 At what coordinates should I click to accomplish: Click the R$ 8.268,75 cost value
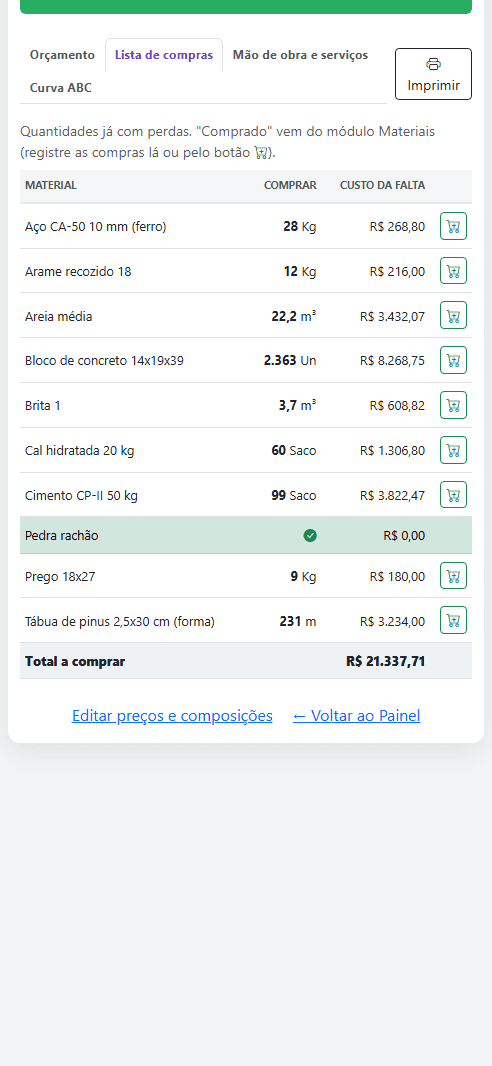[x=393, y=361]
